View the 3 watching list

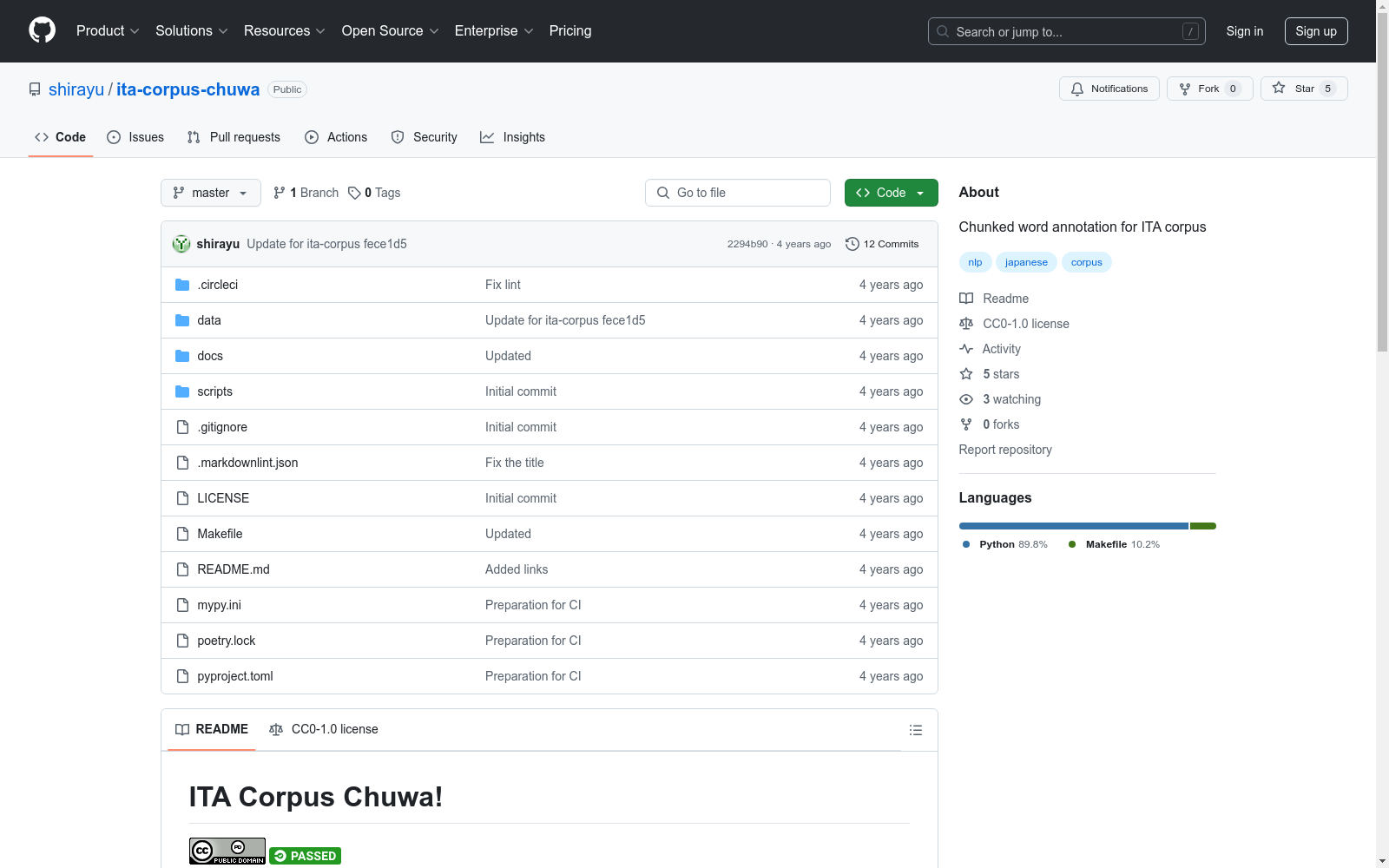coord(1000,399)
